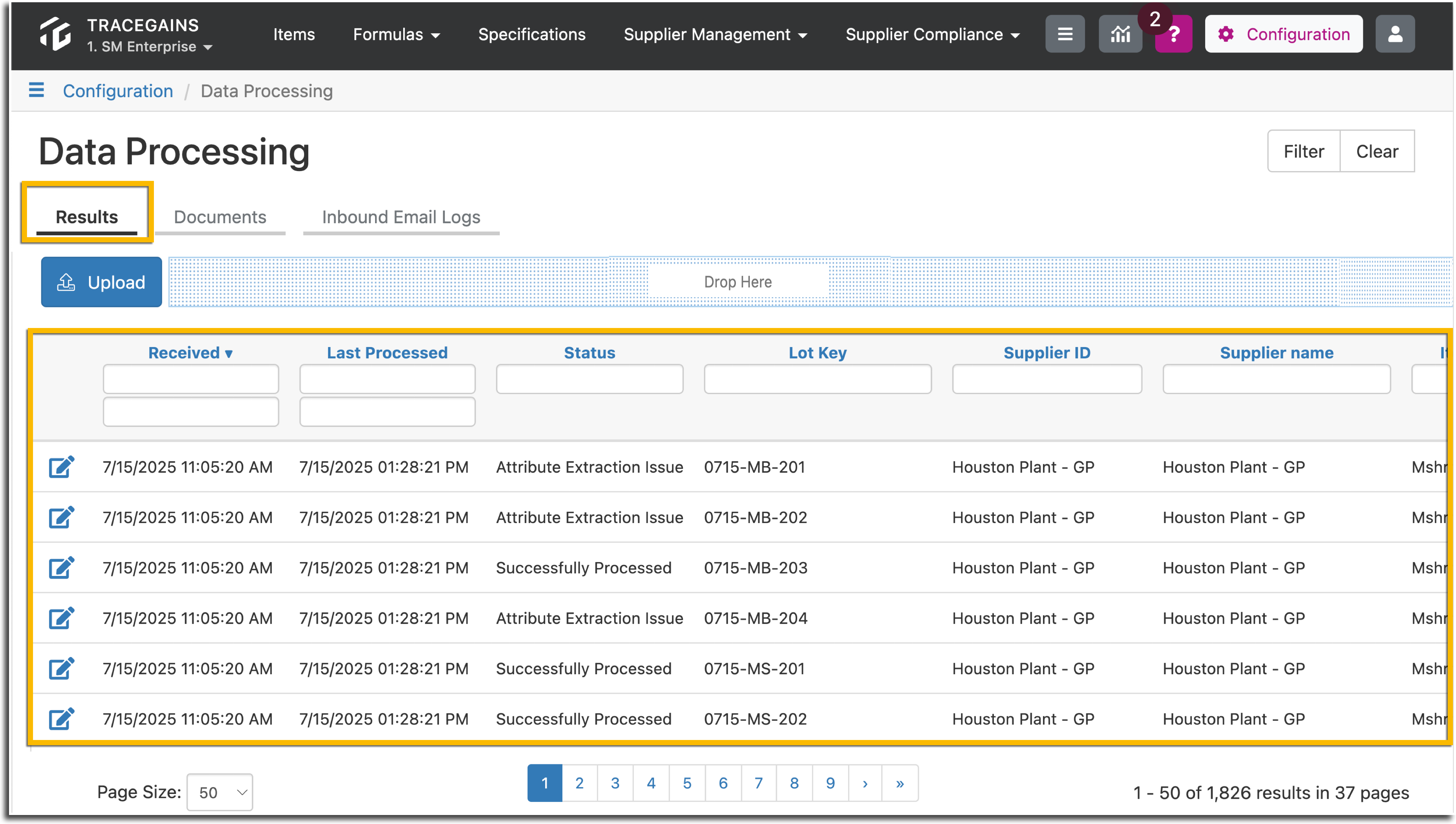Go to page 1 in pagination
Screen dimensions: 1456x824
tap(544, 783)
